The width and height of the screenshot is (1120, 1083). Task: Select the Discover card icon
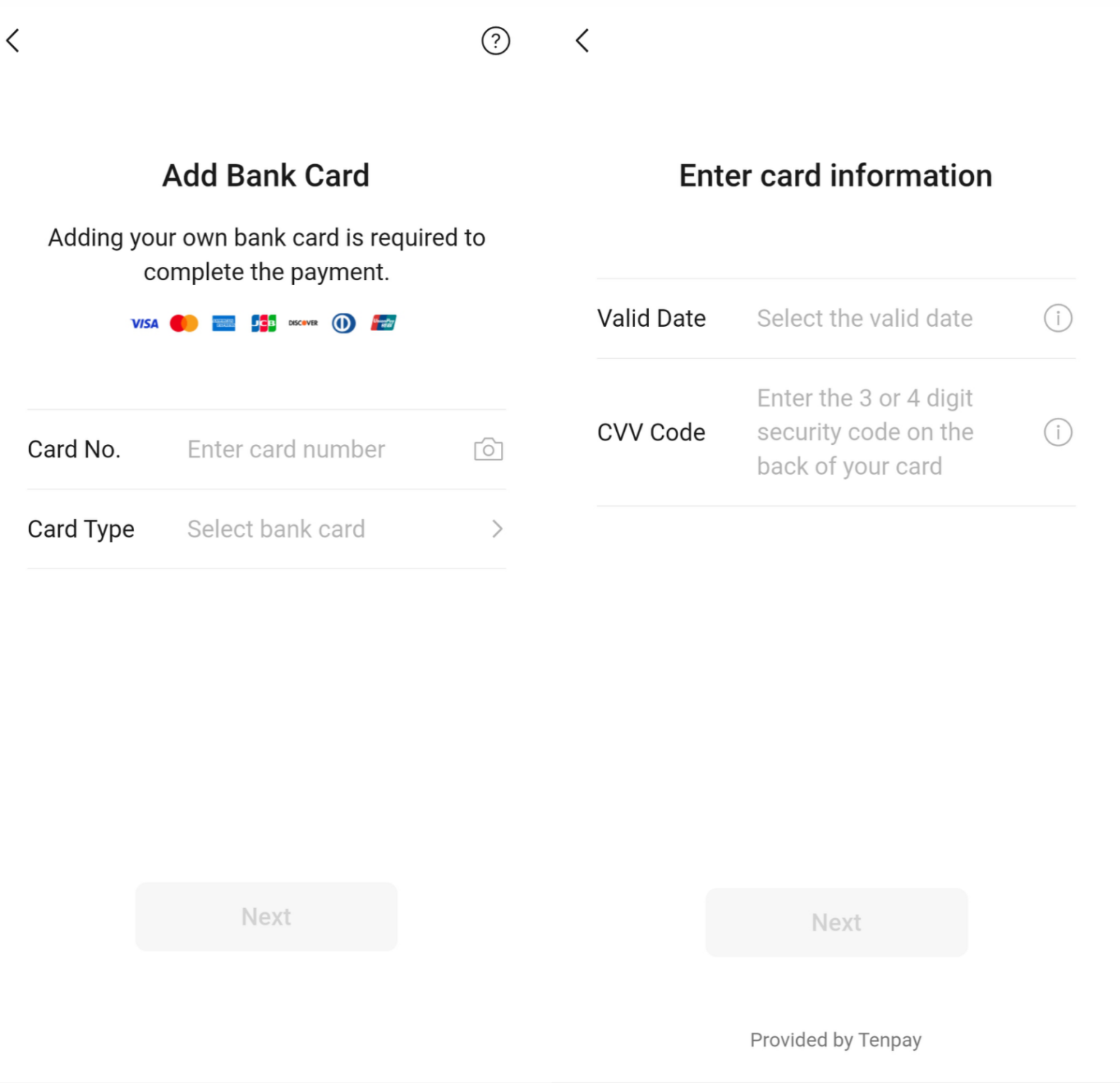[x=303, y=323]
